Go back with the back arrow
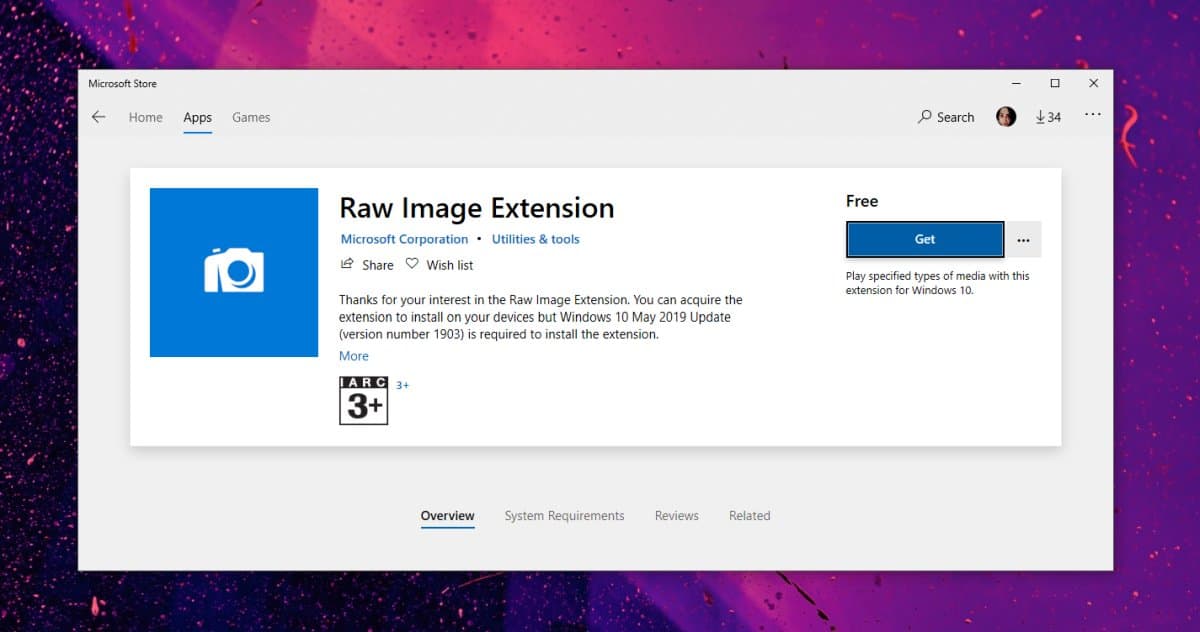The height and width of the screenshot is (632, 1200). (x=98, y=117)
